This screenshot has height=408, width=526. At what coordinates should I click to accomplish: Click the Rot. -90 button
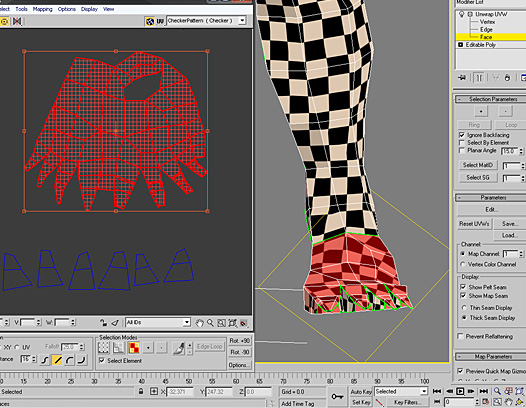pos(240,352)
